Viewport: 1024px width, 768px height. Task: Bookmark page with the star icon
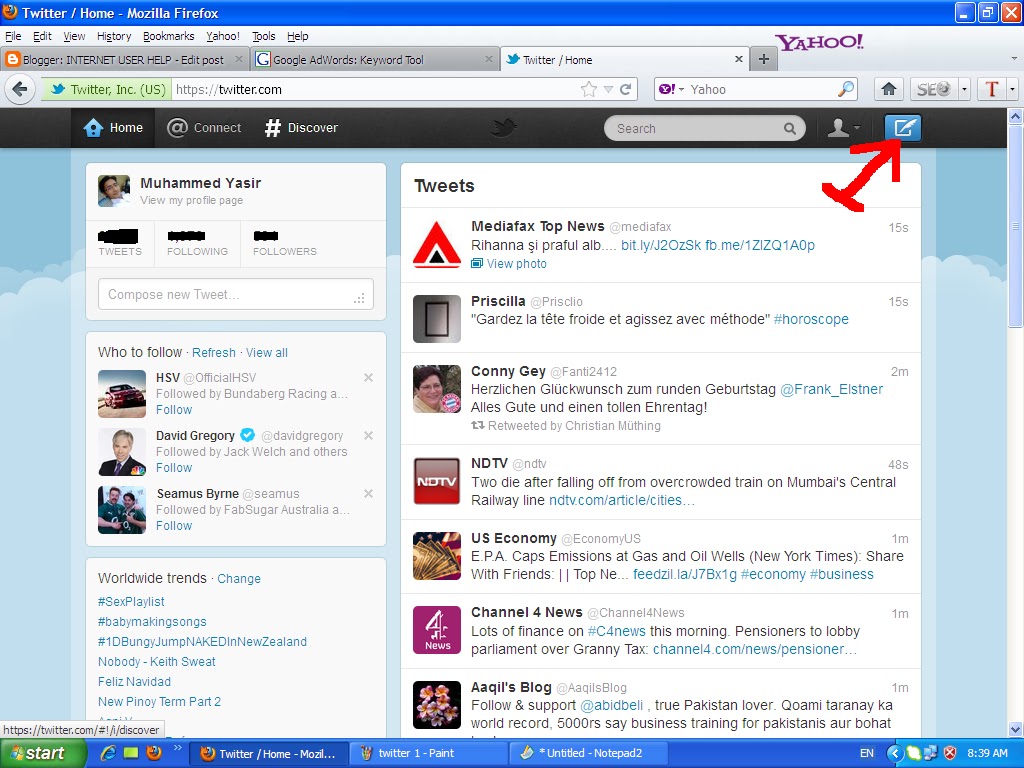coord(588,89)
